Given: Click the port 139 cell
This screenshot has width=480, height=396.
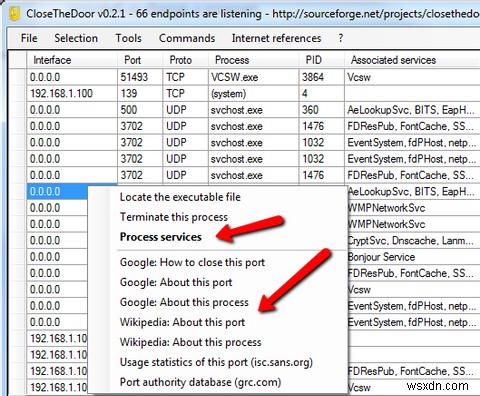Looking at the screenshot, I should pos(140,94).
